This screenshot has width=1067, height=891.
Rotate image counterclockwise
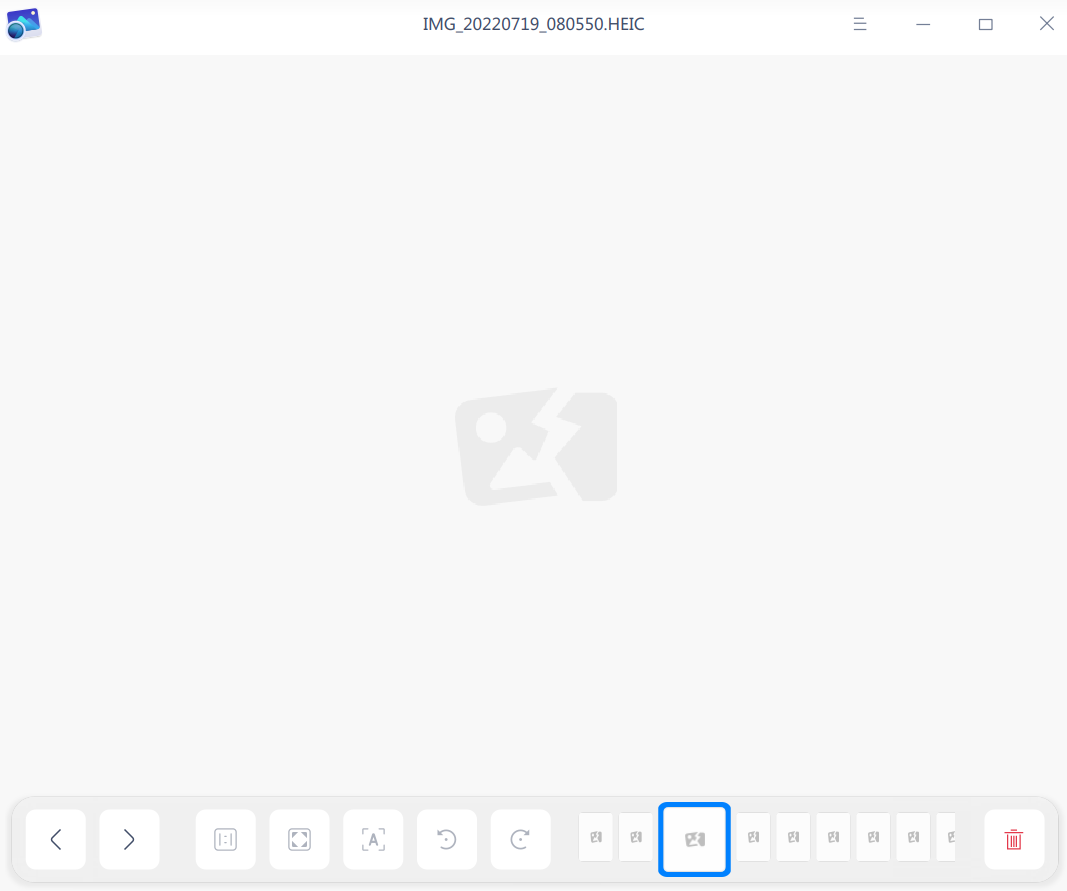point(446,839)
